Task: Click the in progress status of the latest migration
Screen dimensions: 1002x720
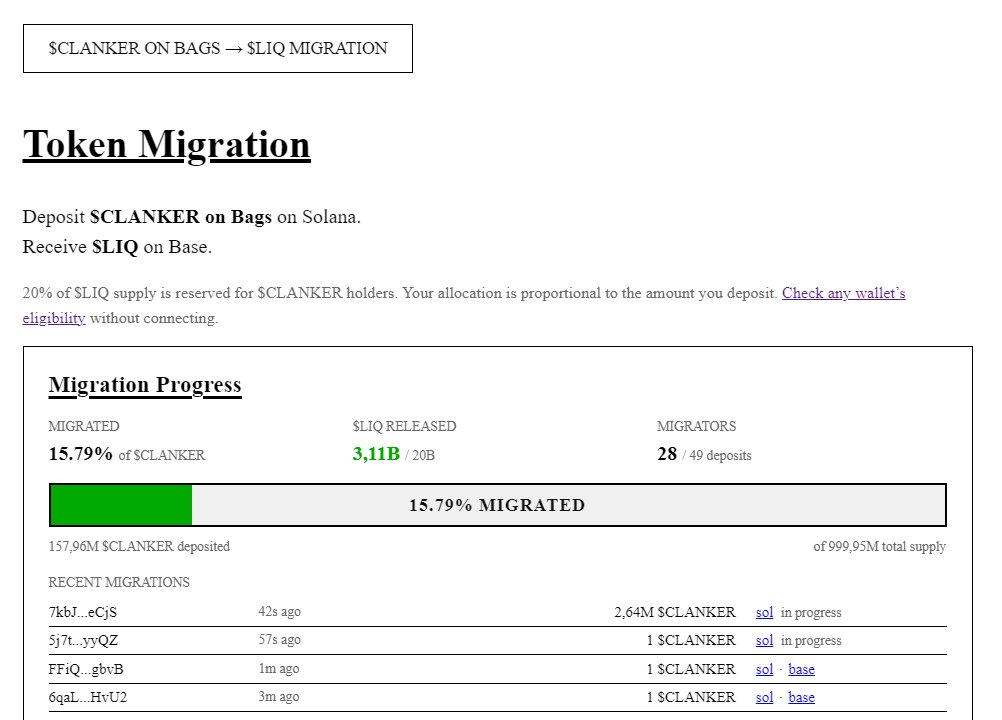Action: 813,612
